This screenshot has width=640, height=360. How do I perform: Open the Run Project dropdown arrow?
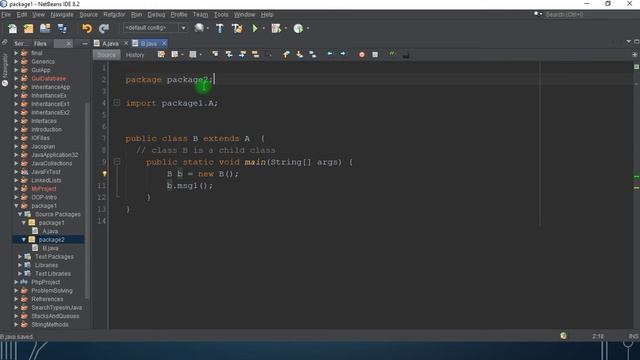point(264,28)
